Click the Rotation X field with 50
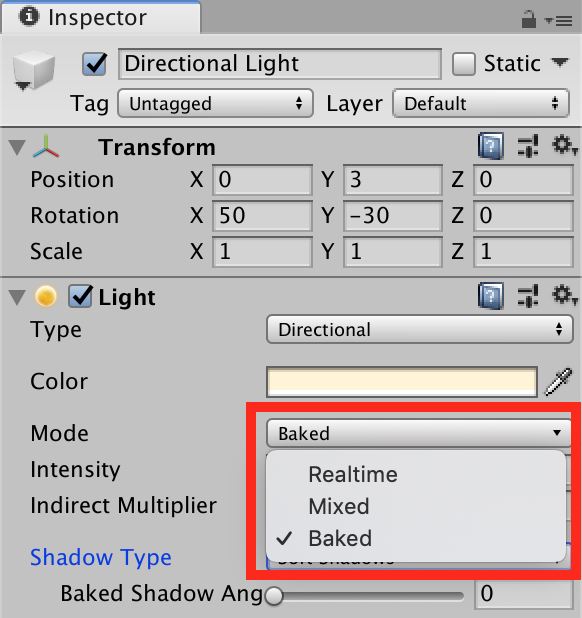 [x=262, y=216]
